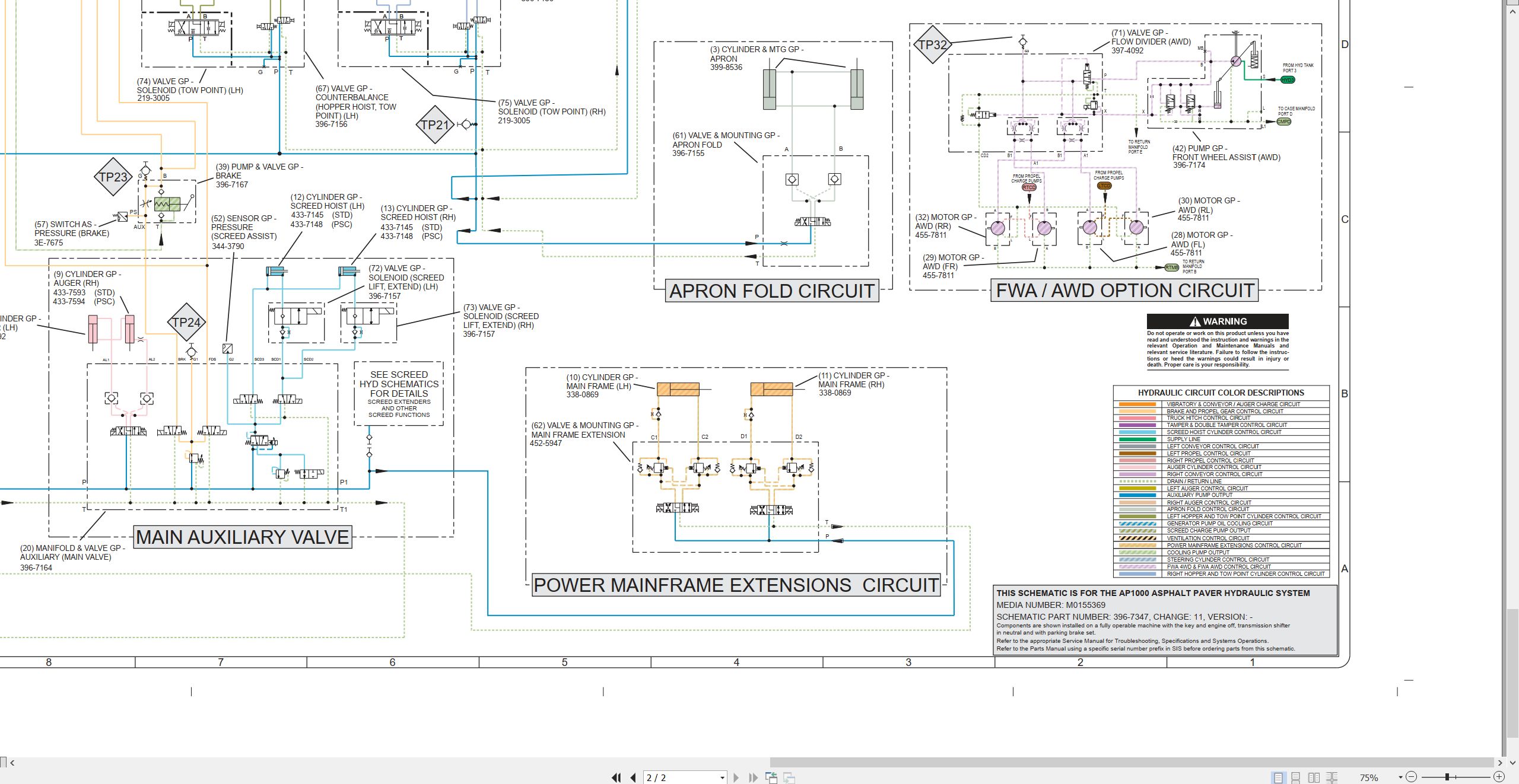This screenshot has width=1519, height=784.
Task: Click STEERING CYLINDER CONTROL CIRCUIT legend row
Action: pos(1221,559)
